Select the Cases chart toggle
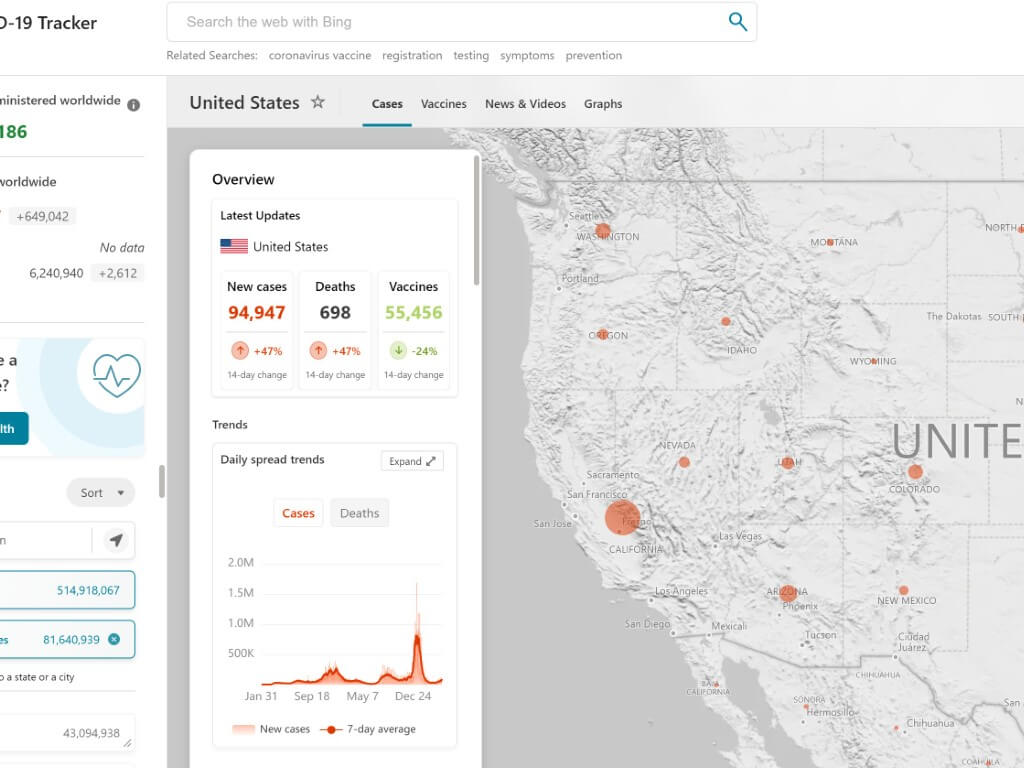 298,513
